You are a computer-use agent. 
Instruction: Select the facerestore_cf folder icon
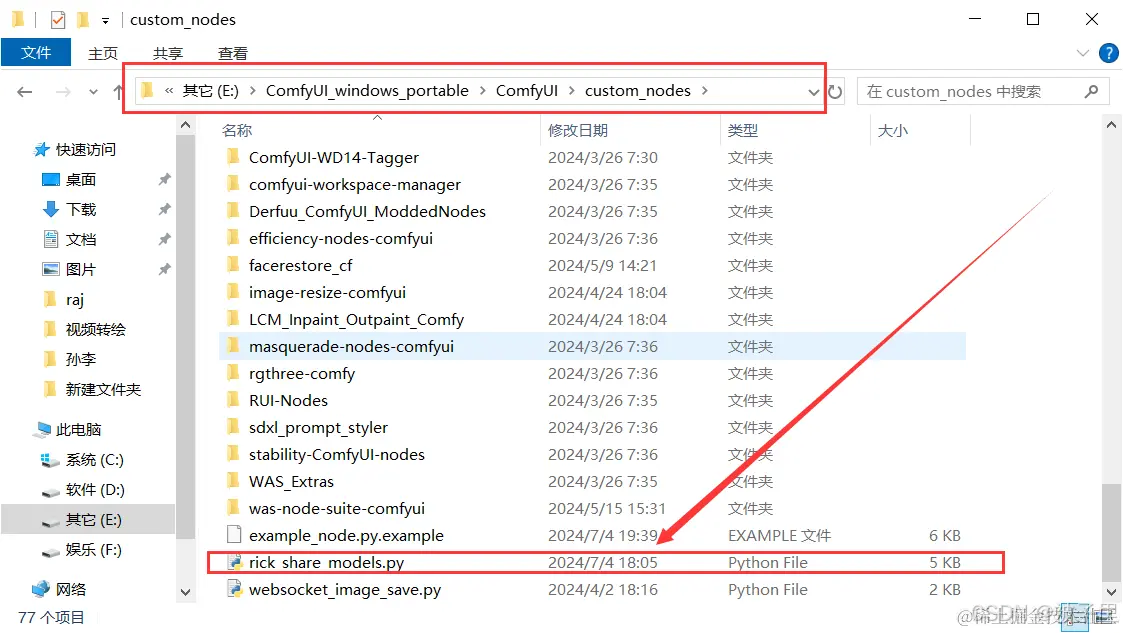click(233, 265)
